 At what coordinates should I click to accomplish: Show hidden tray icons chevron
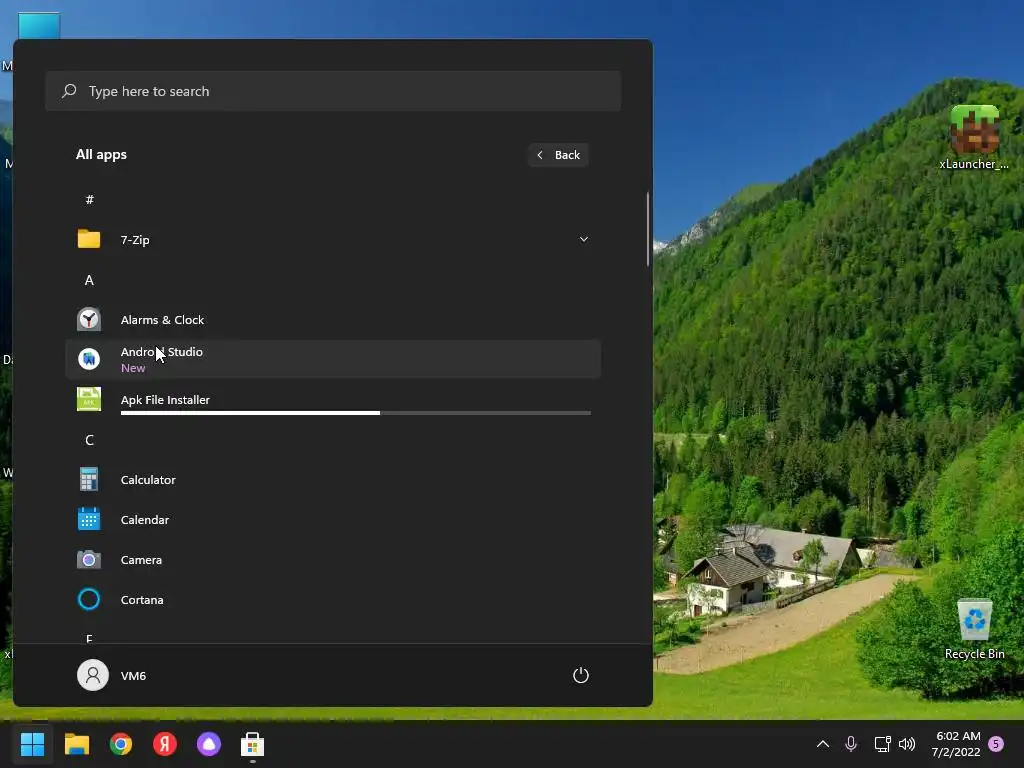pyautogui.click(x=823, y=743)
